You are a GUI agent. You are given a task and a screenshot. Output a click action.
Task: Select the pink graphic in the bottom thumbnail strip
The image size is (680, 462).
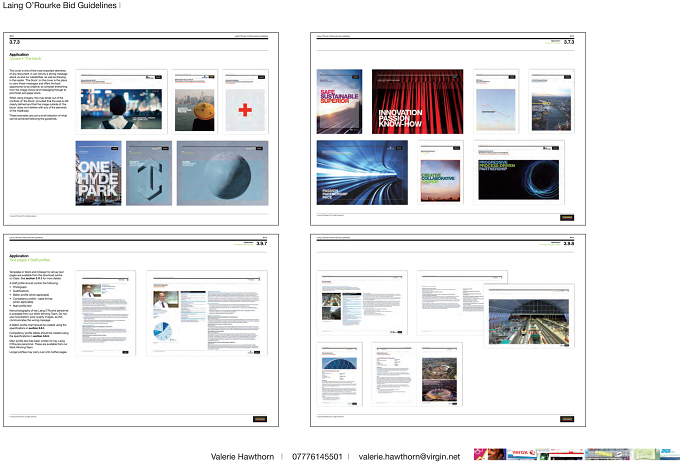480,454
